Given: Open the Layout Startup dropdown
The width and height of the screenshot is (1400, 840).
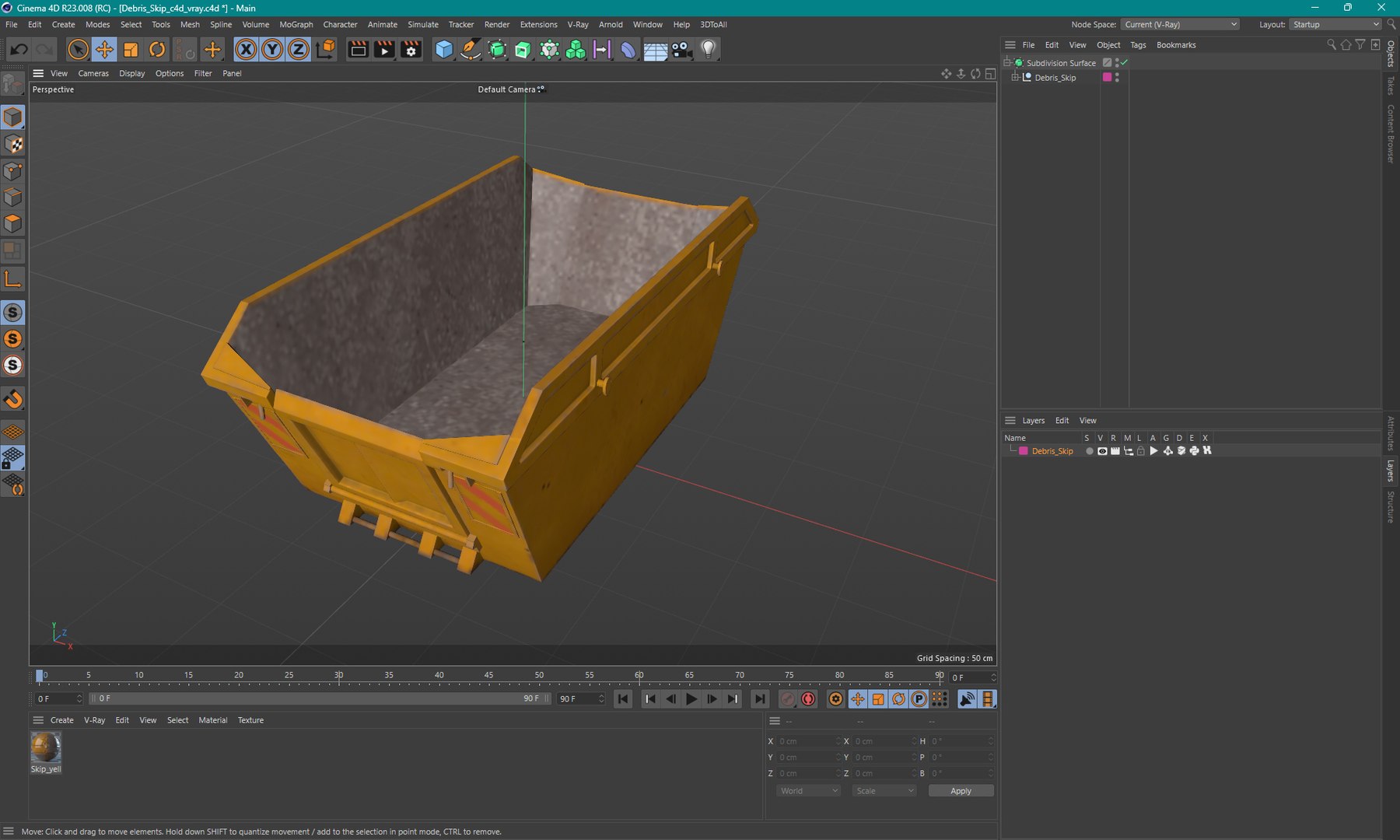Looking at the screenshot, I should (1335, 24).
